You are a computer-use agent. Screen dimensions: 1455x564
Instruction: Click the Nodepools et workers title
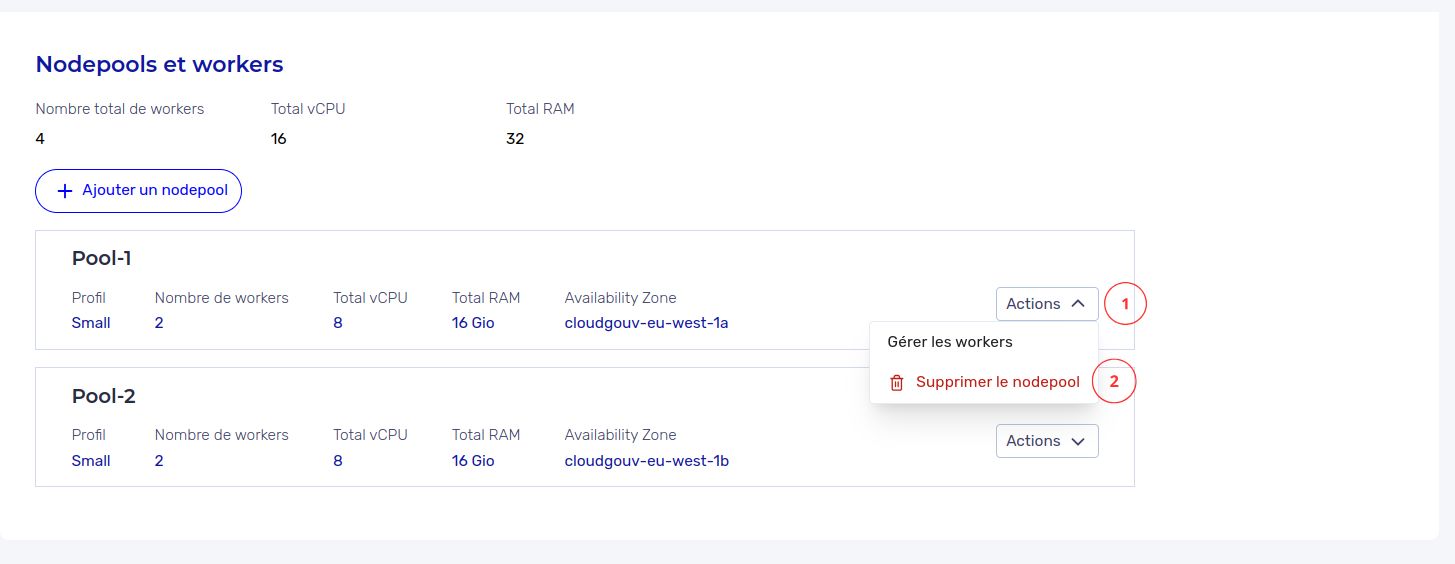(x=160, y=65)
